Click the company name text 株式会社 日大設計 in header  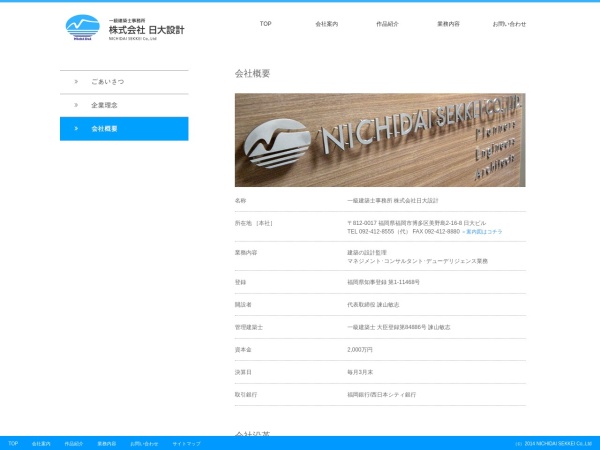(x=147, y=30)
